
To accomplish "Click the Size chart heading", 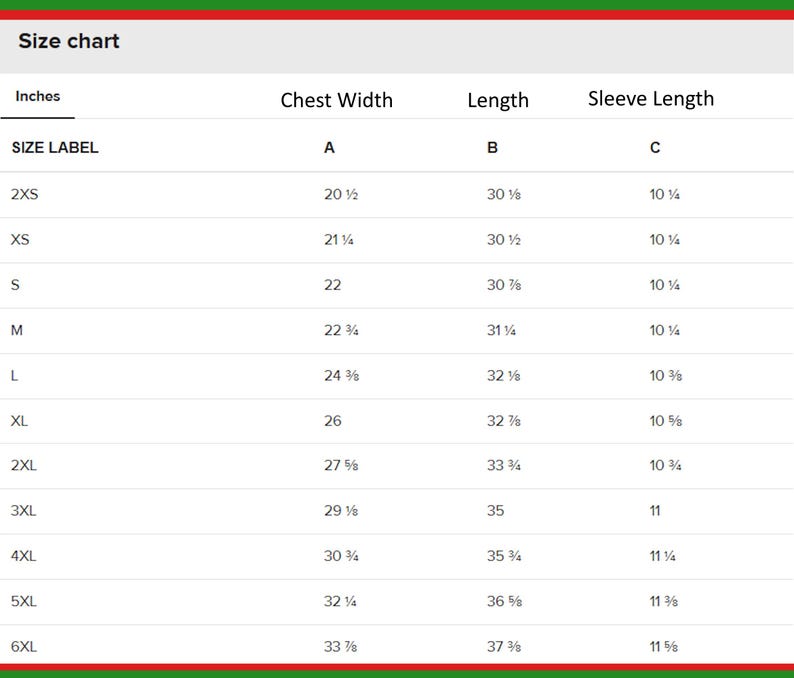I will pyautogui.click(x=69, y=41).
